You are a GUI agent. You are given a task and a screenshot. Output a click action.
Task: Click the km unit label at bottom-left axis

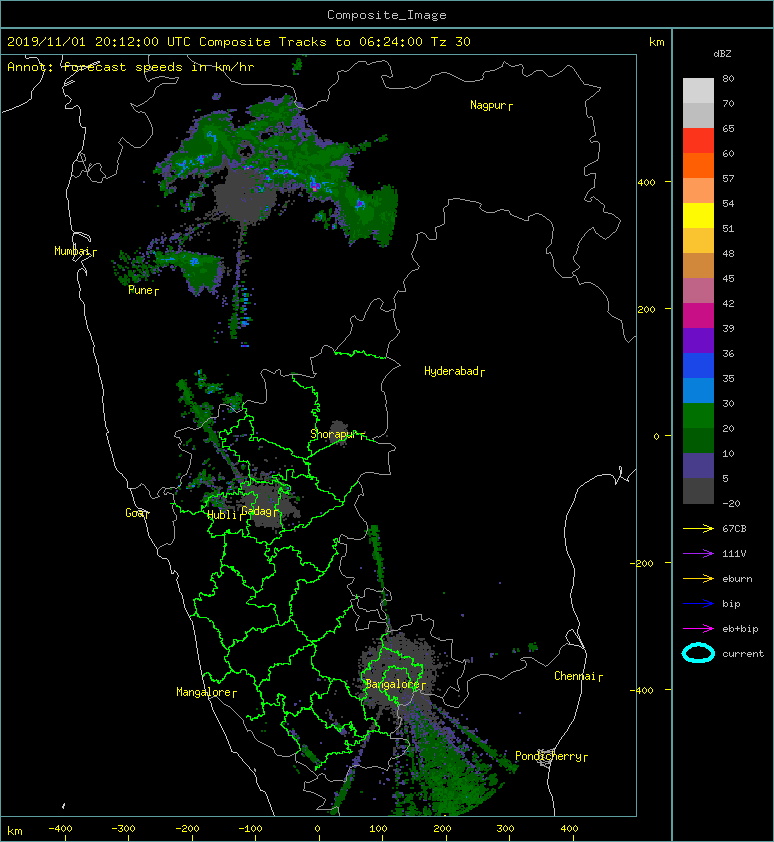[15, 831]
